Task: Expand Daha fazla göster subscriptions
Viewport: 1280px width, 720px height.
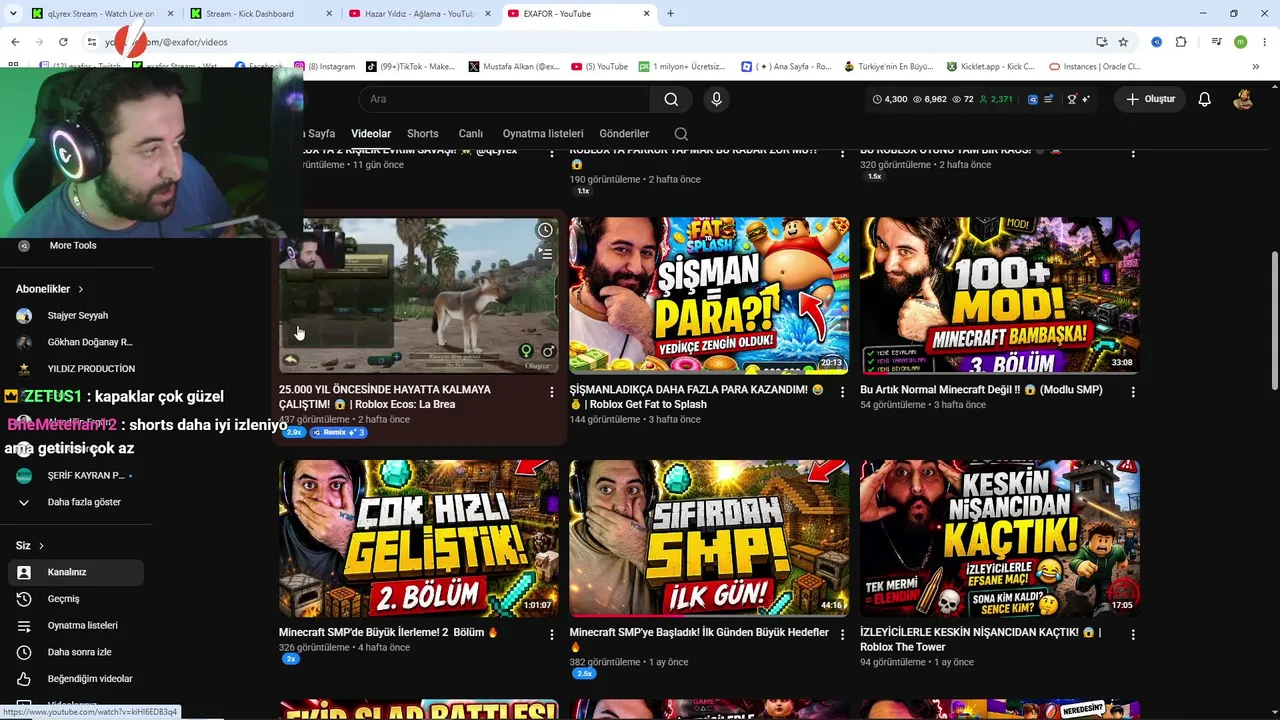Action: [75, 502]
